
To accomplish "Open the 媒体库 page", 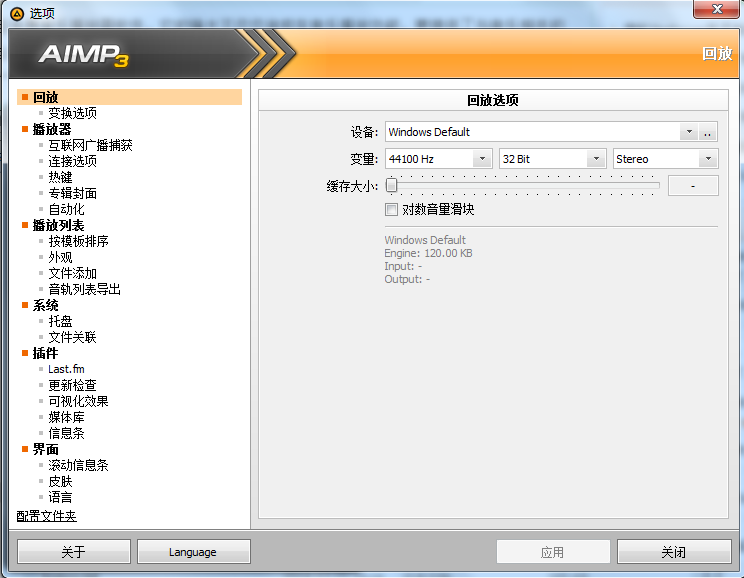I will pos(66,417).
